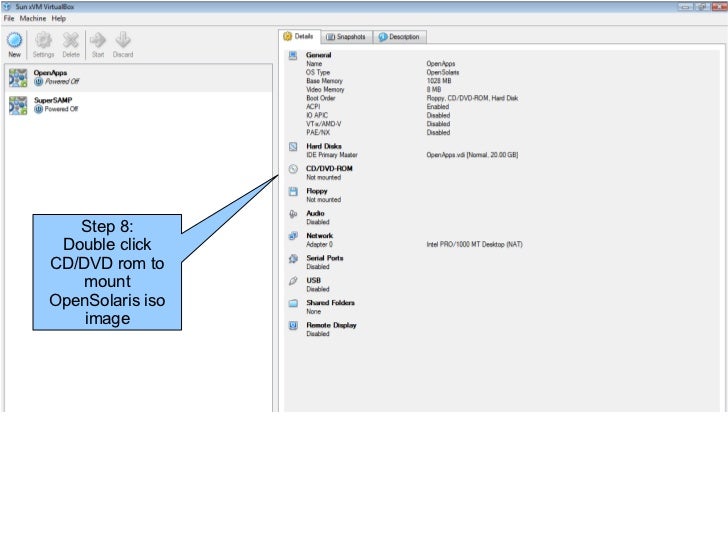Click the Base Memory label
728x546 pixels.
(x=324, y=81)
